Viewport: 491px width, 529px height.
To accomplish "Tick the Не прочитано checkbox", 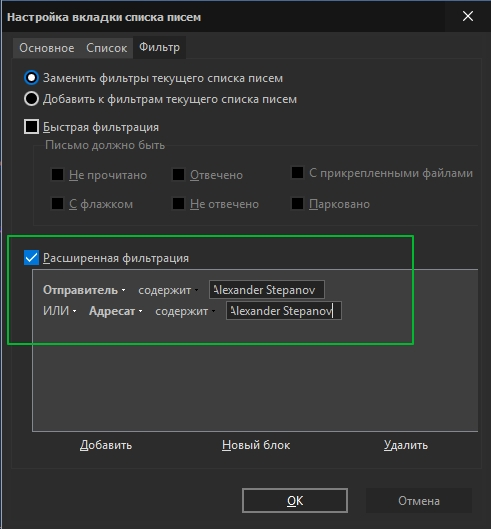I will click(x=57, y=175).
